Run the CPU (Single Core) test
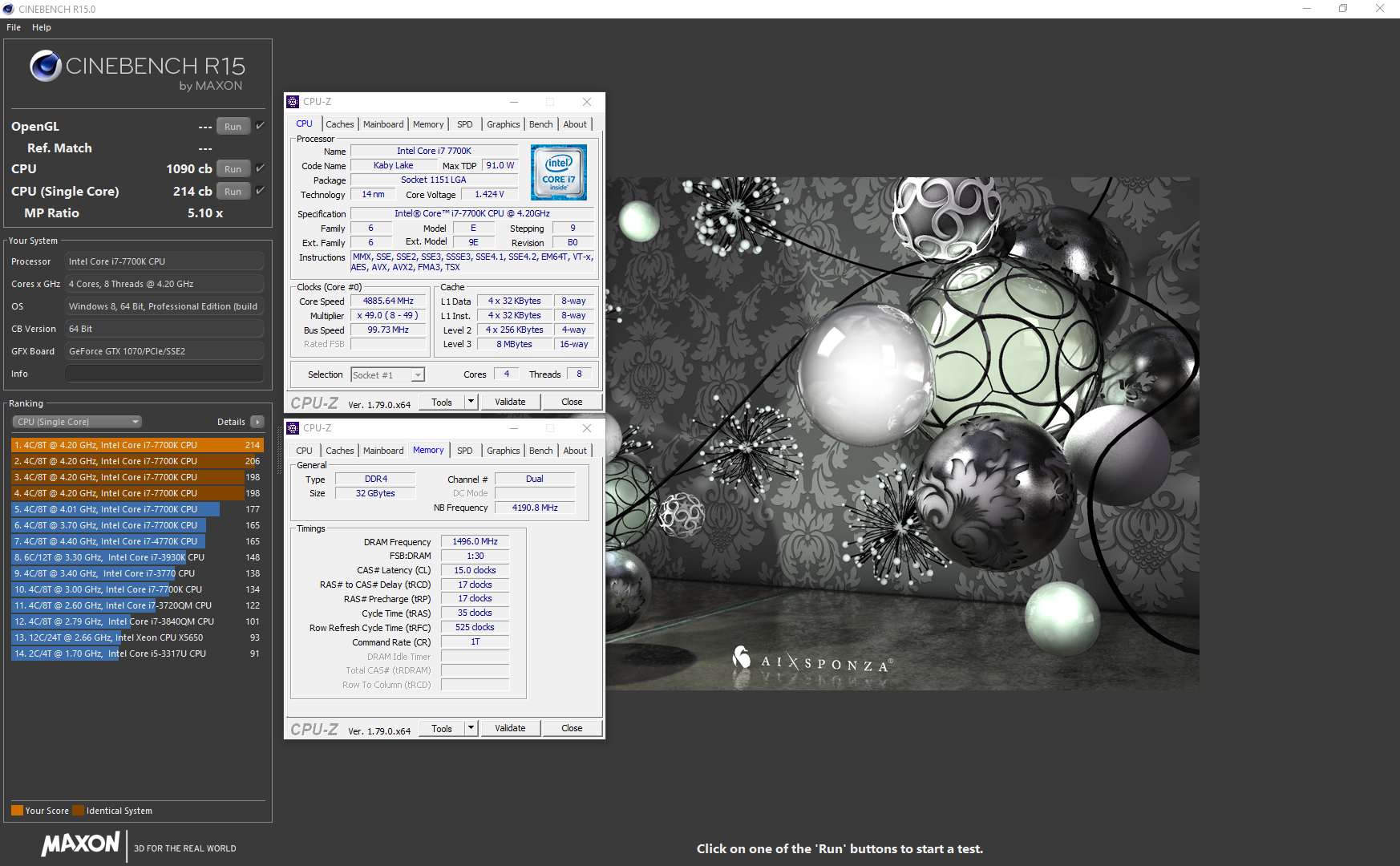 coord(233,192)
